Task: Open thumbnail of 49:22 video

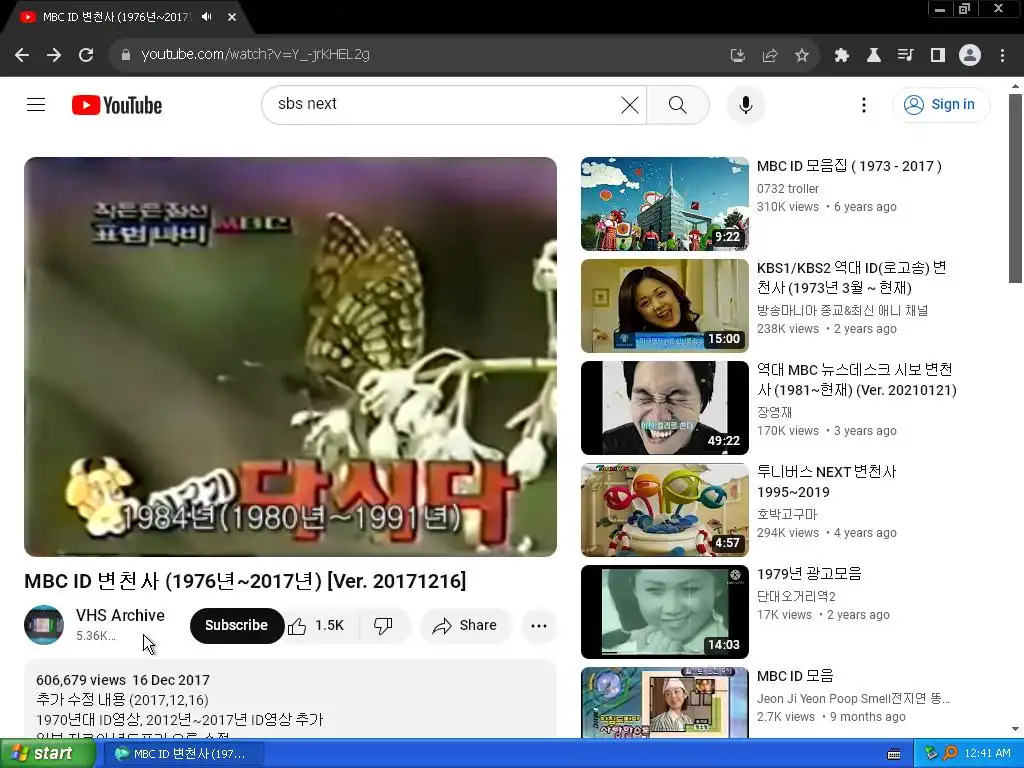Action: 665,408
